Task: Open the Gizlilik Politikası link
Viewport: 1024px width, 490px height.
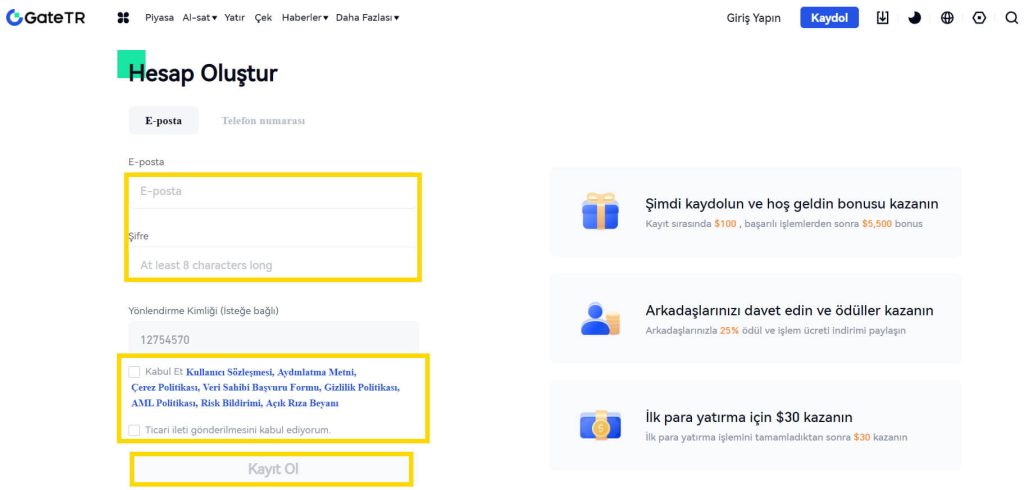Action: tap(362, 388)
